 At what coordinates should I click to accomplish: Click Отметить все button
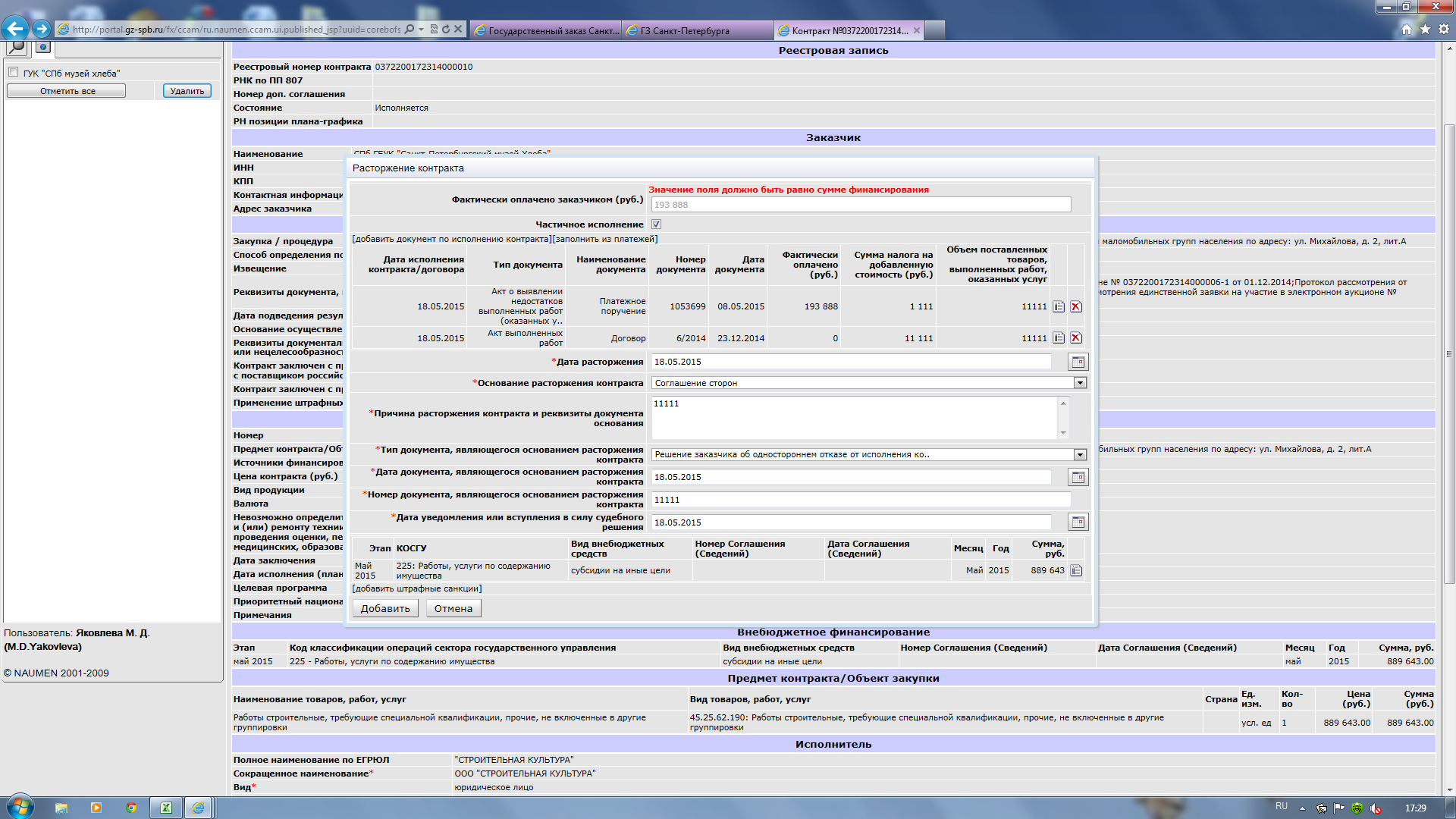click(67, 91)
